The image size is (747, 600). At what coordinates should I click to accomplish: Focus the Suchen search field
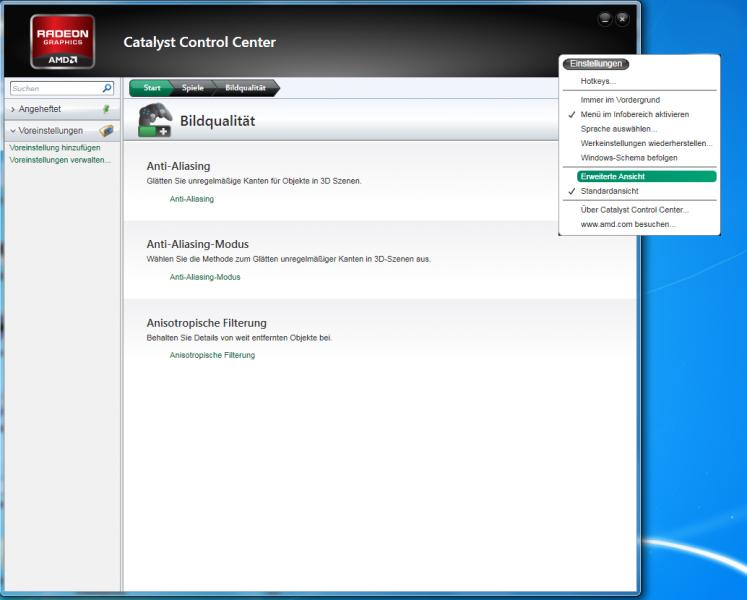click(x=55, y=88)
